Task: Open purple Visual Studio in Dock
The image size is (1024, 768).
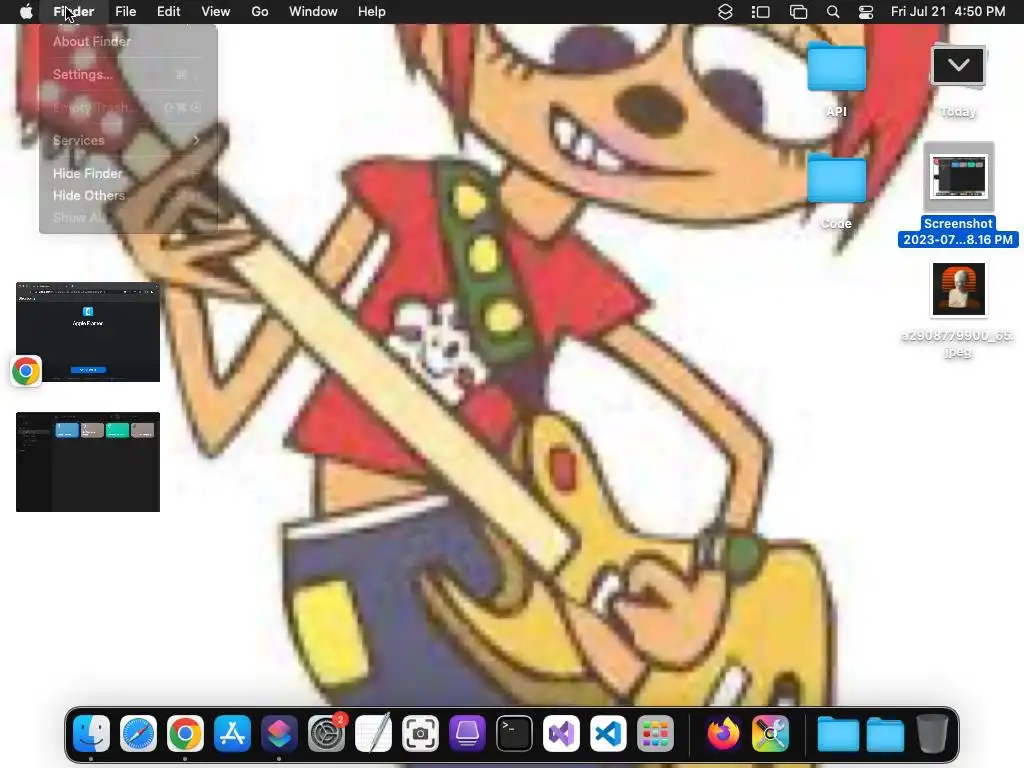Action: tap(562, 733)
